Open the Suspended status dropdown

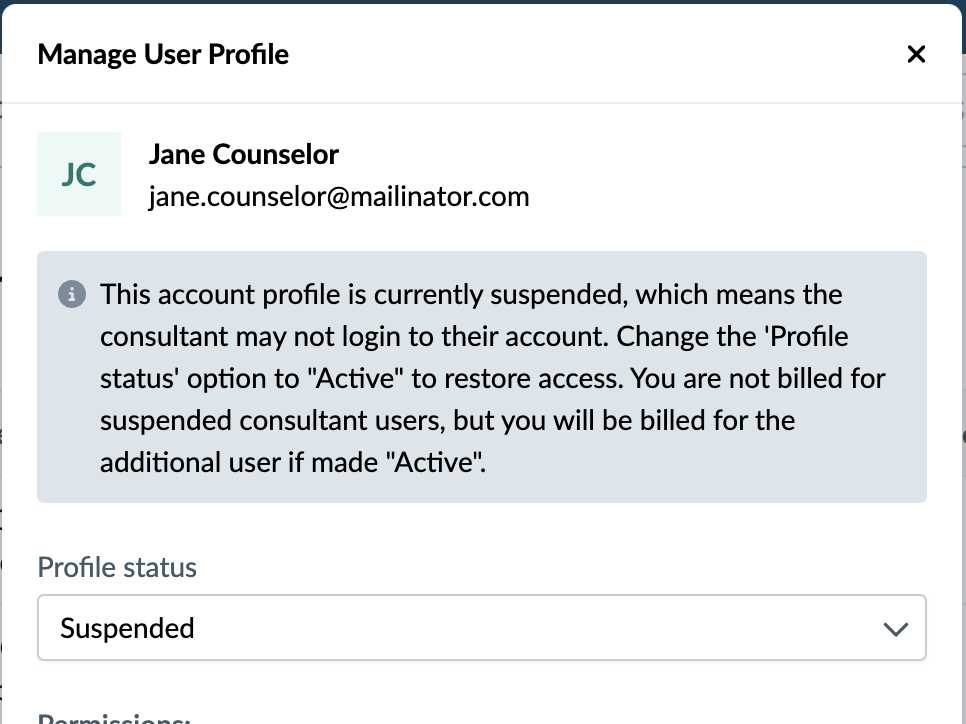click(x=481, y=628)
